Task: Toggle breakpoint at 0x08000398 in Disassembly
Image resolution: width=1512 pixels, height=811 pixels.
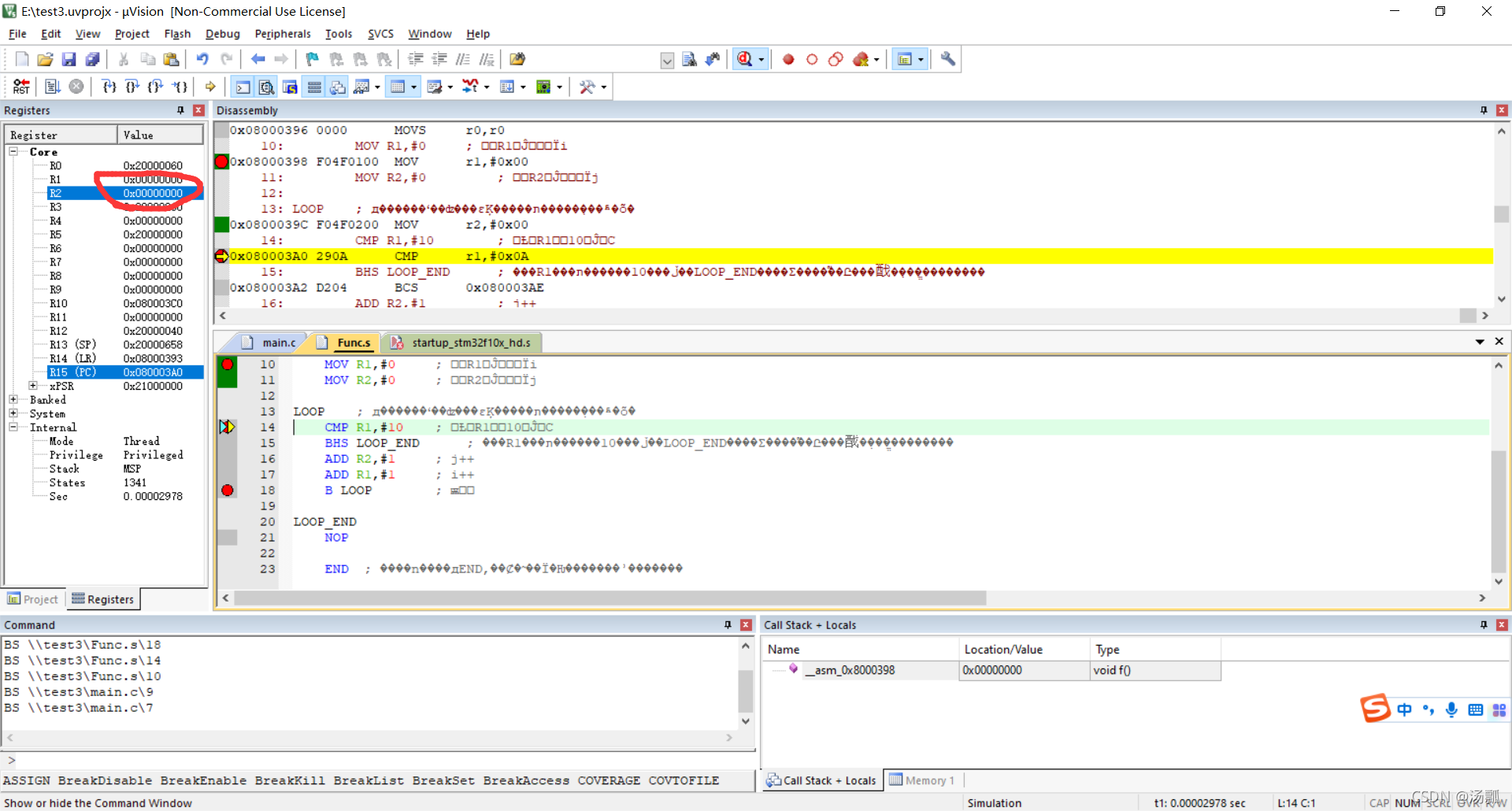Action: [x=222, y=161]
